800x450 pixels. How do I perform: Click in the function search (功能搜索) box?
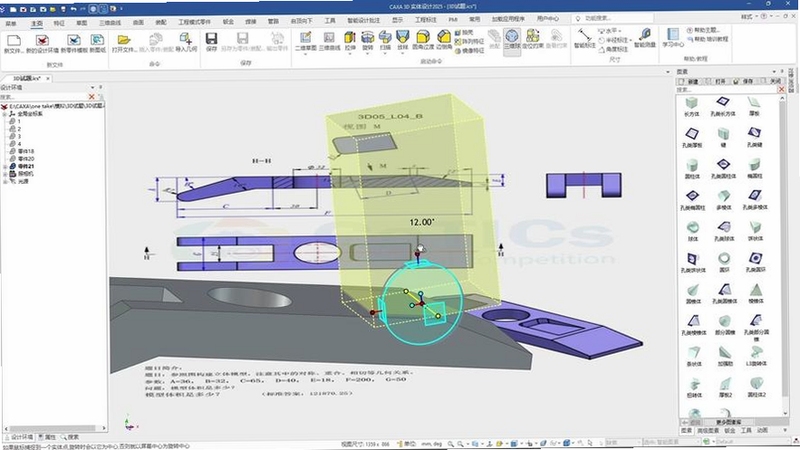pos(612,18)
